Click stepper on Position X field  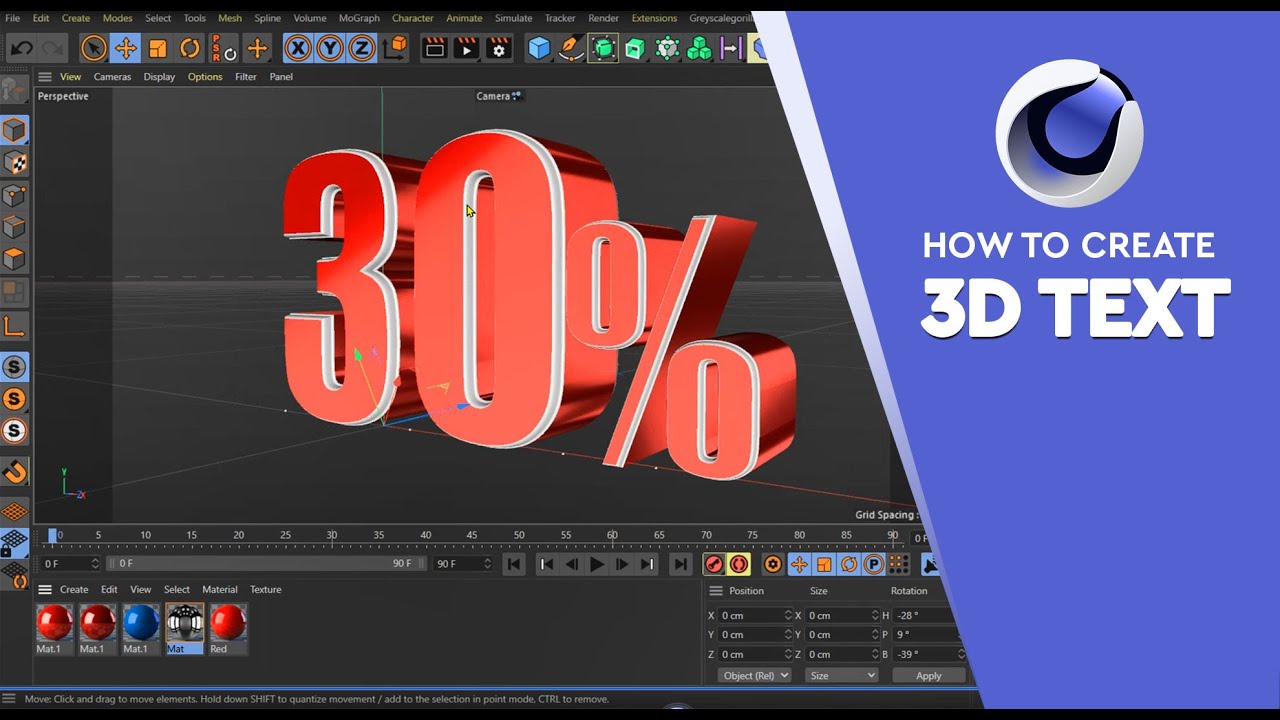[x=788, y=615]
